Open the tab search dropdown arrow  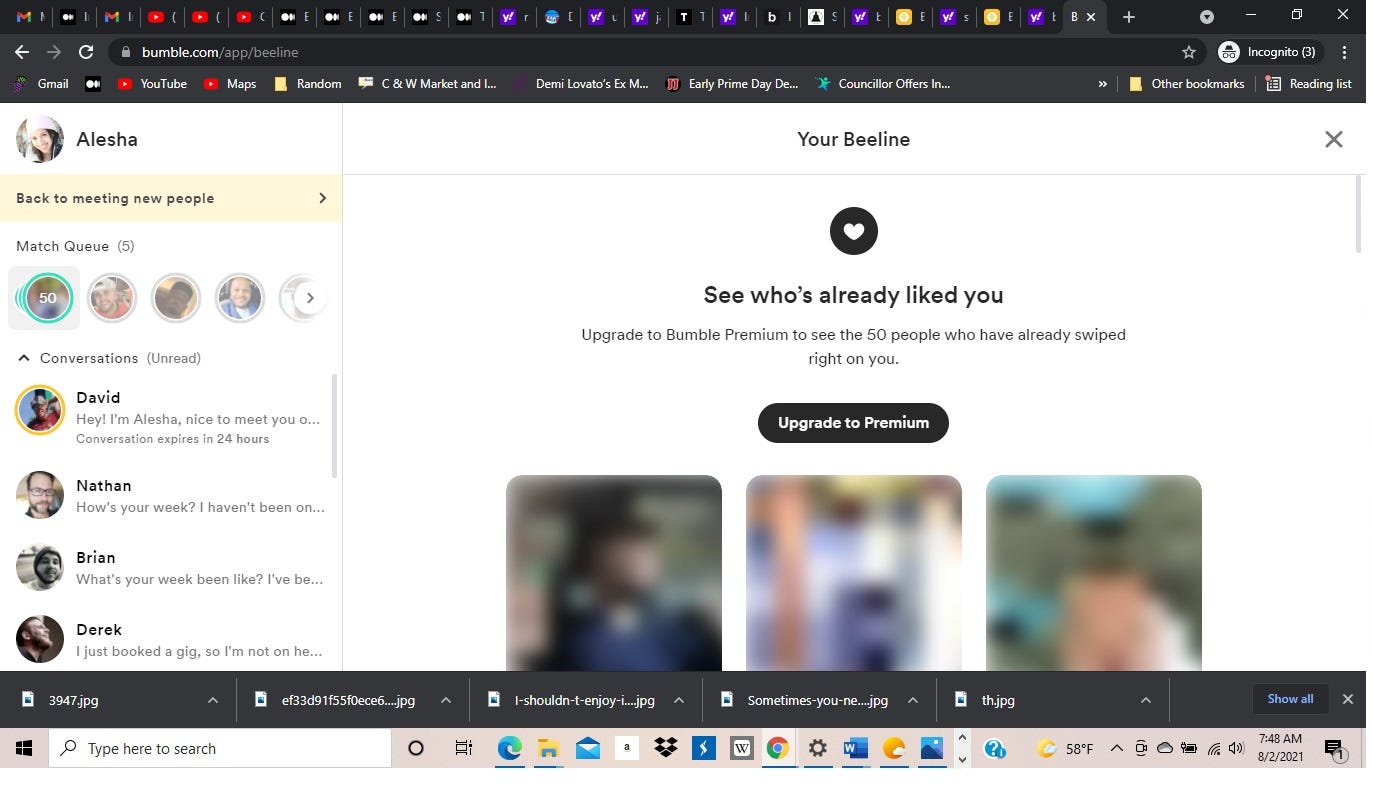[1207, 17]
